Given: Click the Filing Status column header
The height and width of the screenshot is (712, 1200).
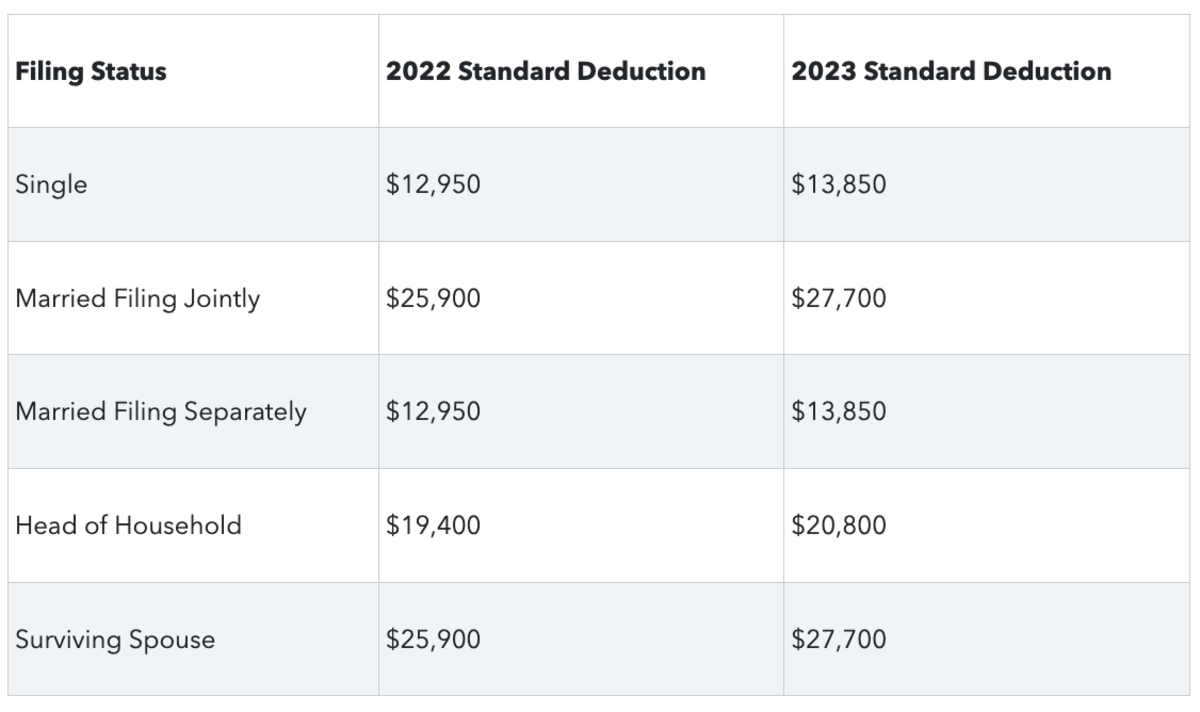Looking at the screenshot, I should (x=91, y=72).
